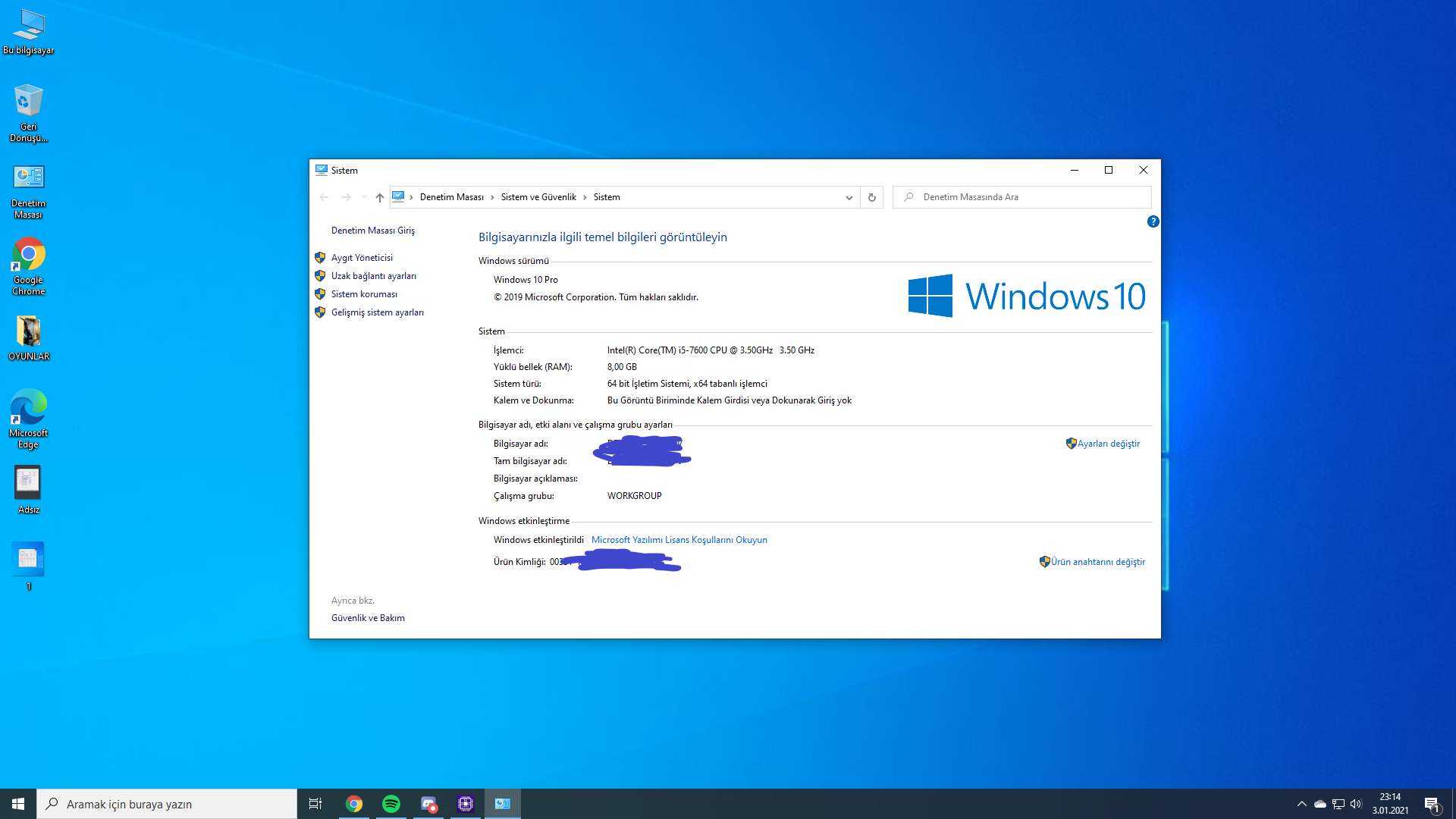Refresh the Control Panel address bar
Image resolution: width=1456 pixels, height=819 pixels.
pos(871,197)
